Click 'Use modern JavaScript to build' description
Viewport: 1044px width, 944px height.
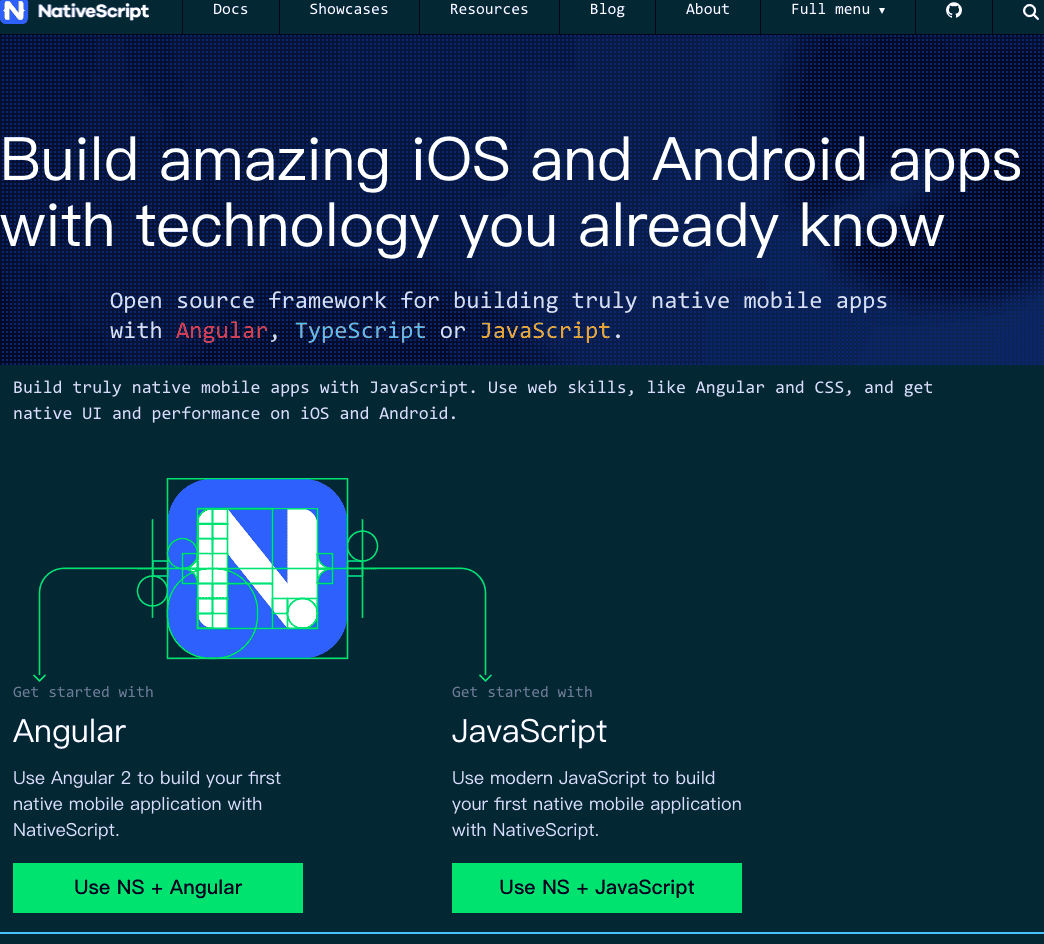(597, 804)
